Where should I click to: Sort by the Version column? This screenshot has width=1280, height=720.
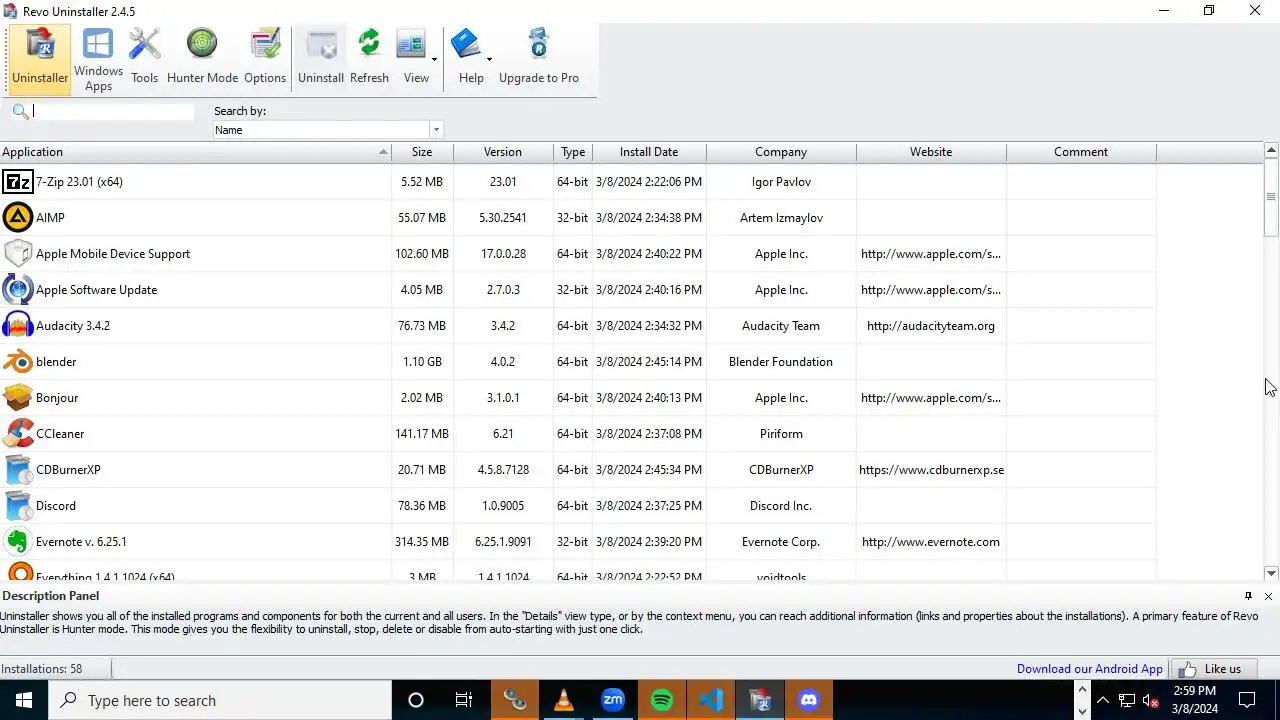click(x=503, y=152)
